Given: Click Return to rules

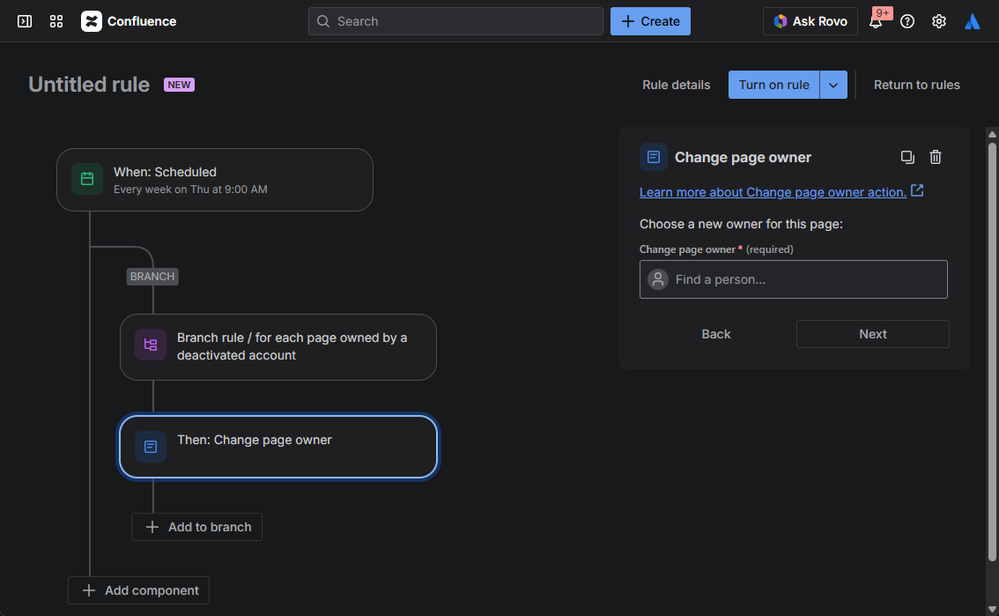Looking at the screenshot, I should tap(917, 85).
